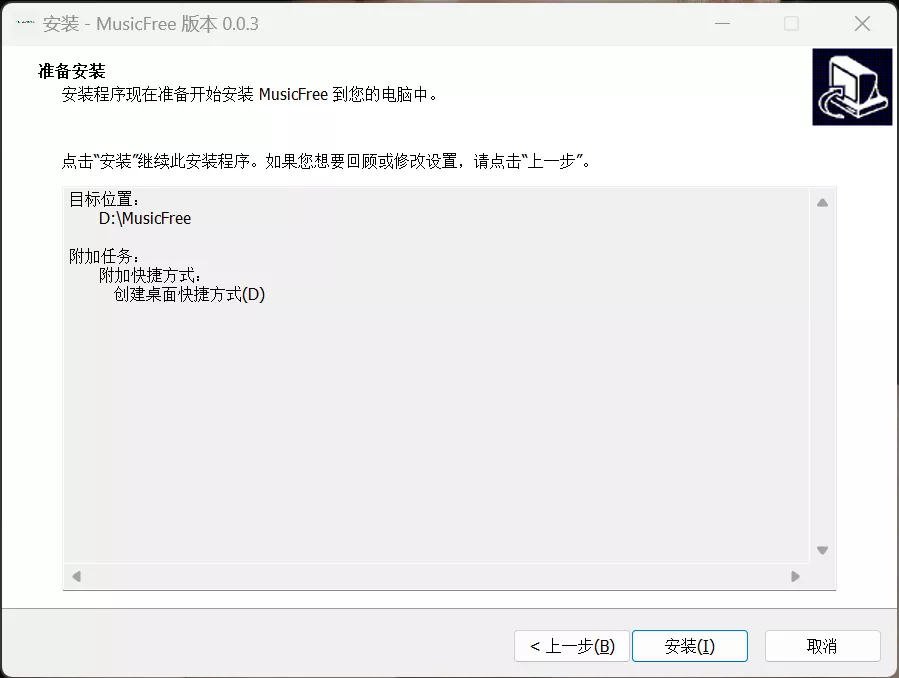Image resolution: width=899 pixels, height=678 pixels.
Task: Click the title bar text 安装 - MusicFree 版本 0.0.3
Action: [150, 23]
